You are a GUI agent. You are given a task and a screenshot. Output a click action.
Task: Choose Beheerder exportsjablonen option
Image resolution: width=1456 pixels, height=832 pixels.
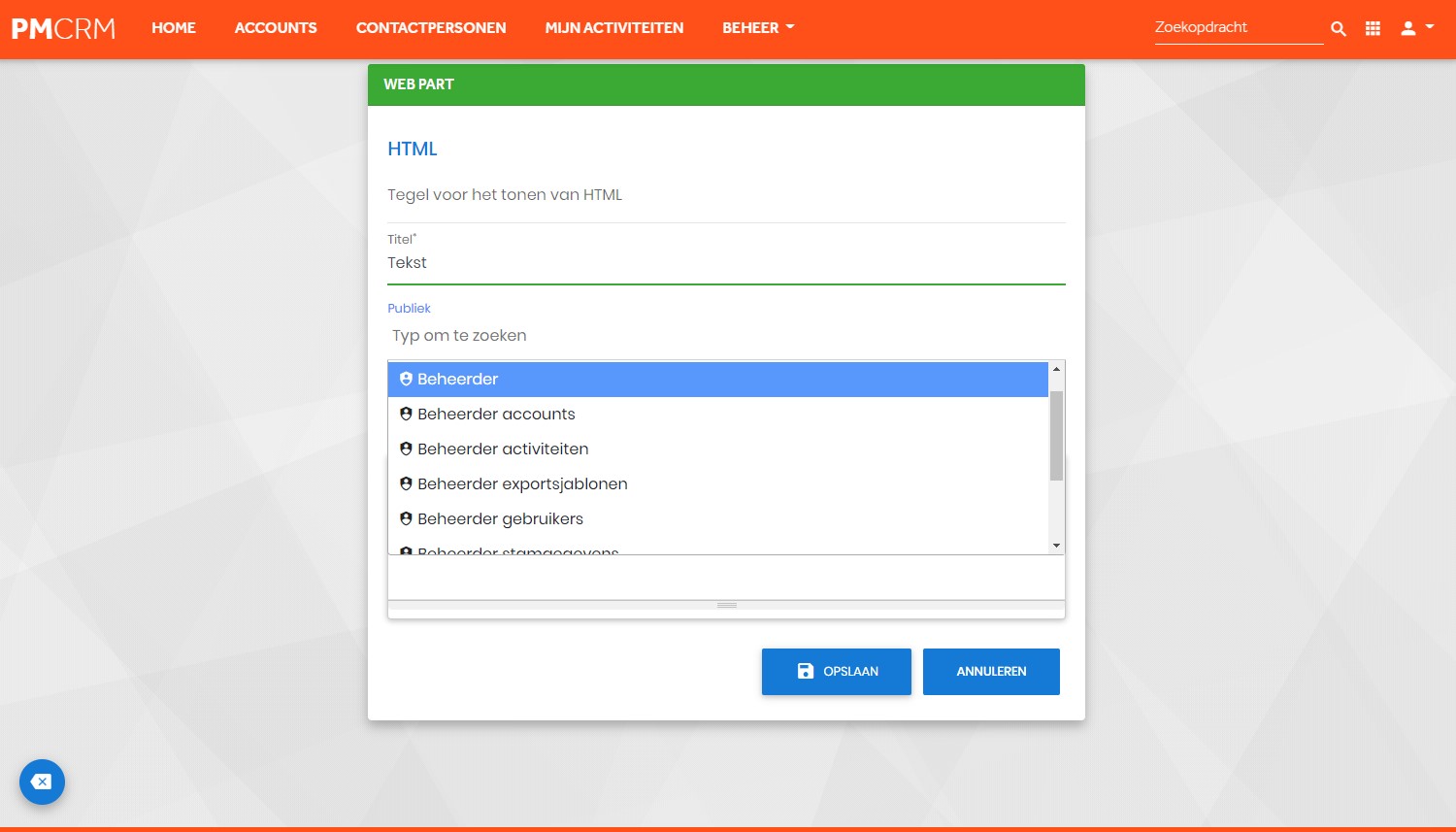718,483
